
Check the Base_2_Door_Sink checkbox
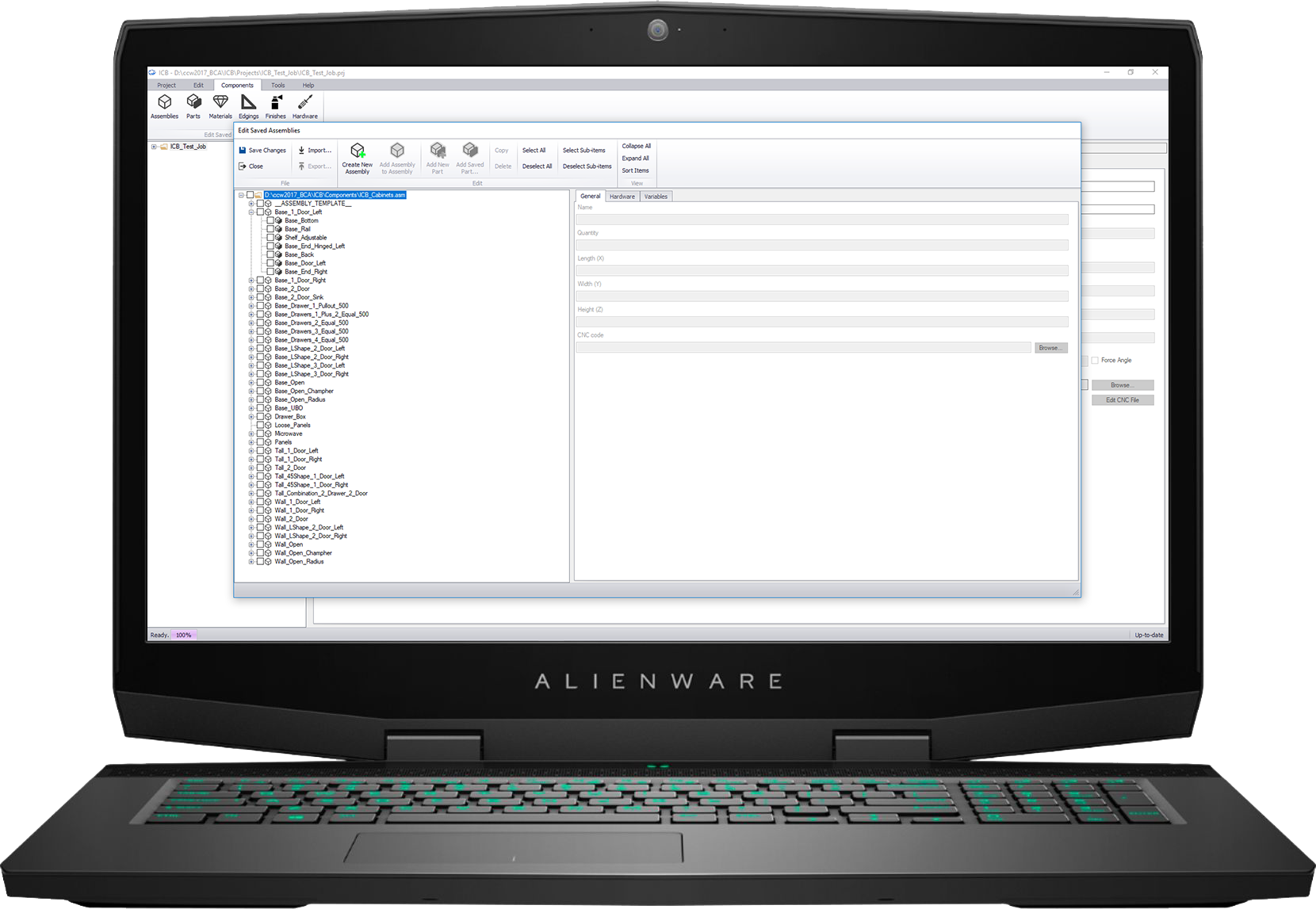click(260, 297)
